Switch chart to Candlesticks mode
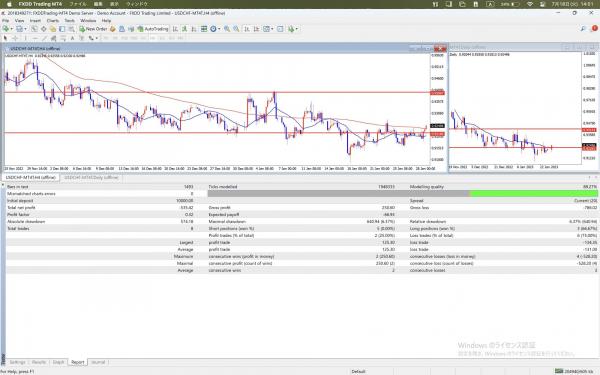Screen dimensions: 600x375 point(184,29)
